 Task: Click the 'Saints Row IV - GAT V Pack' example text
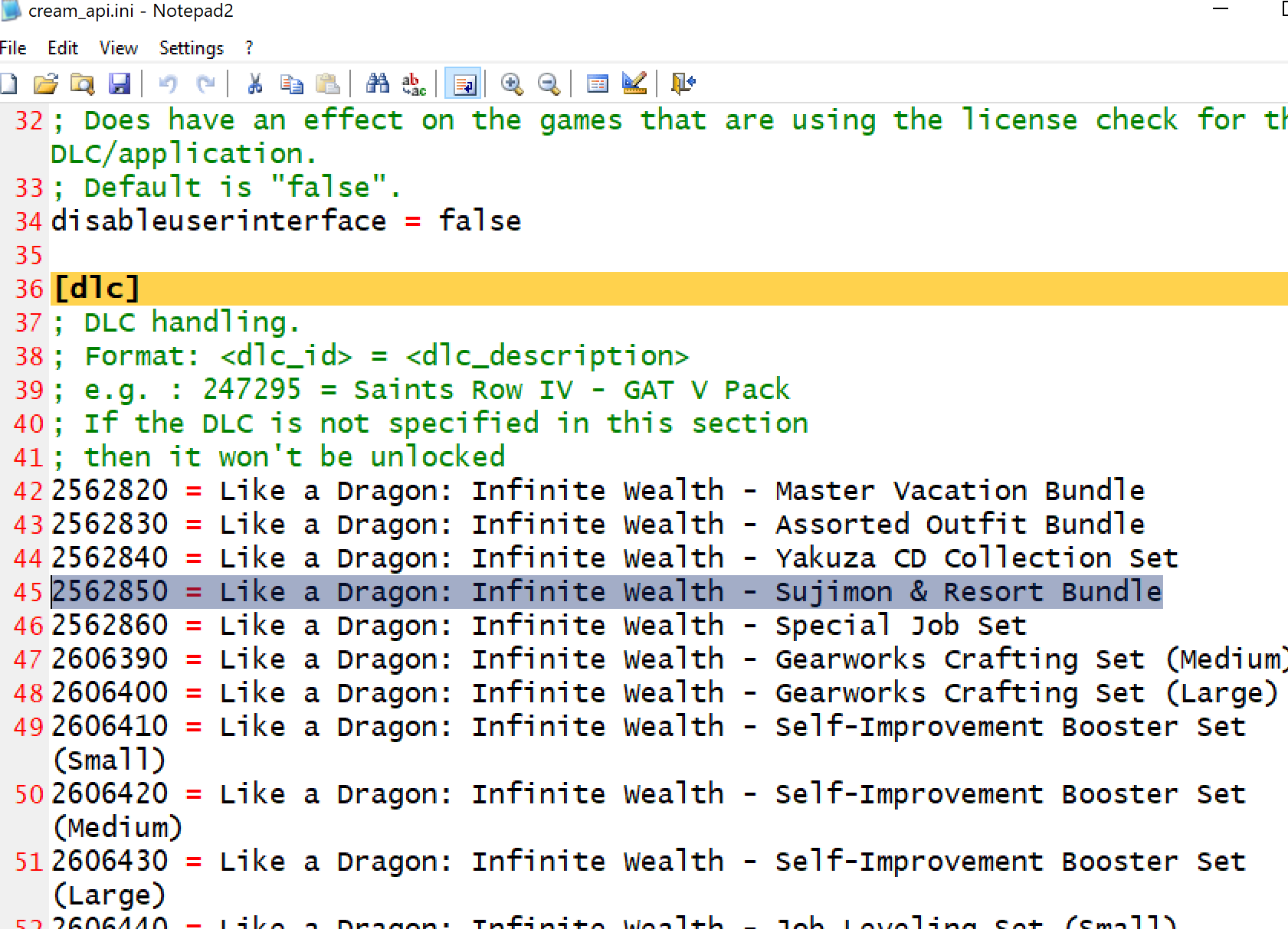(x=572, y=390)
